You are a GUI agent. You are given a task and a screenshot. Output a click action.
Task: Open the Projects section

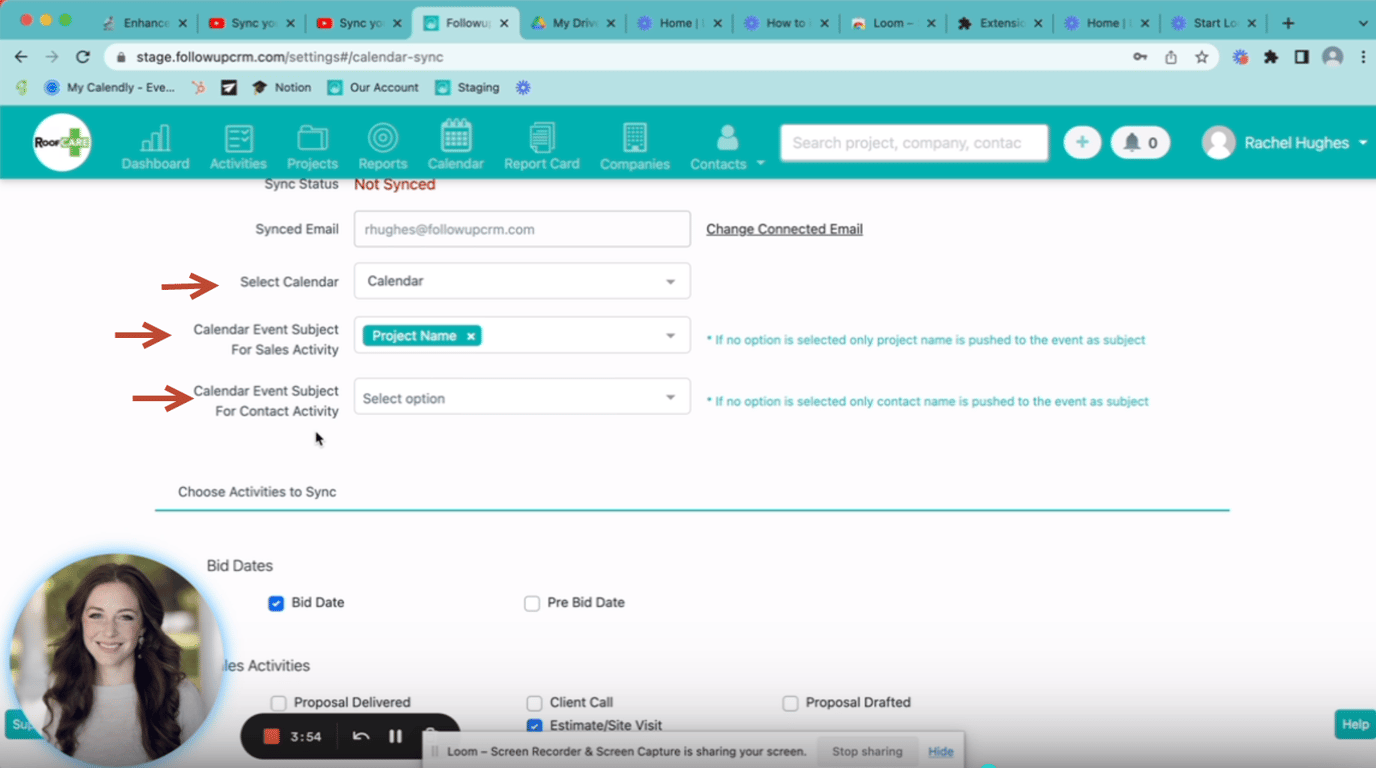coord(312,142)
